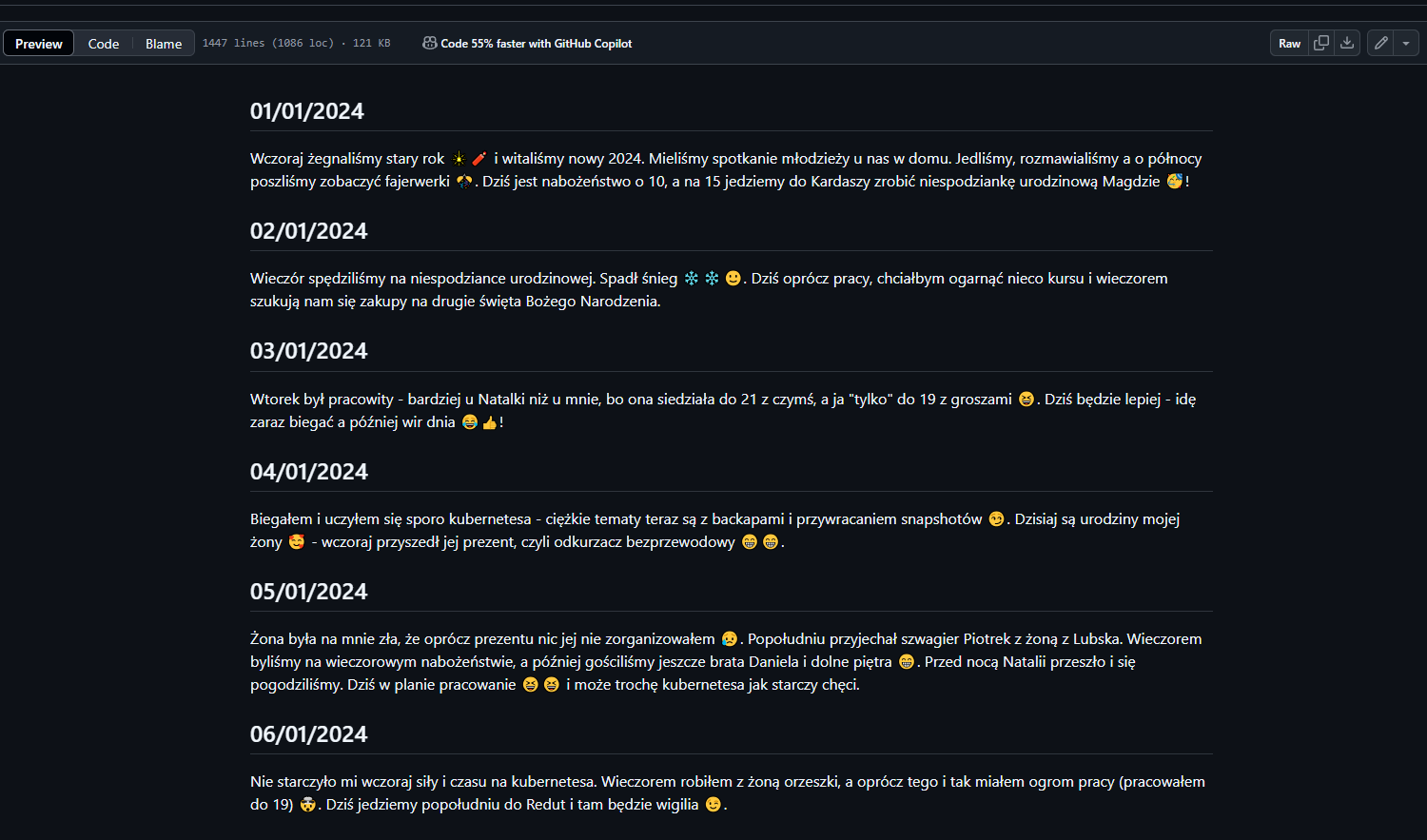1427x840 pixels.
Task: Click the thumbs up emoji
Action: pyautogui.click(x=490, y=422)
